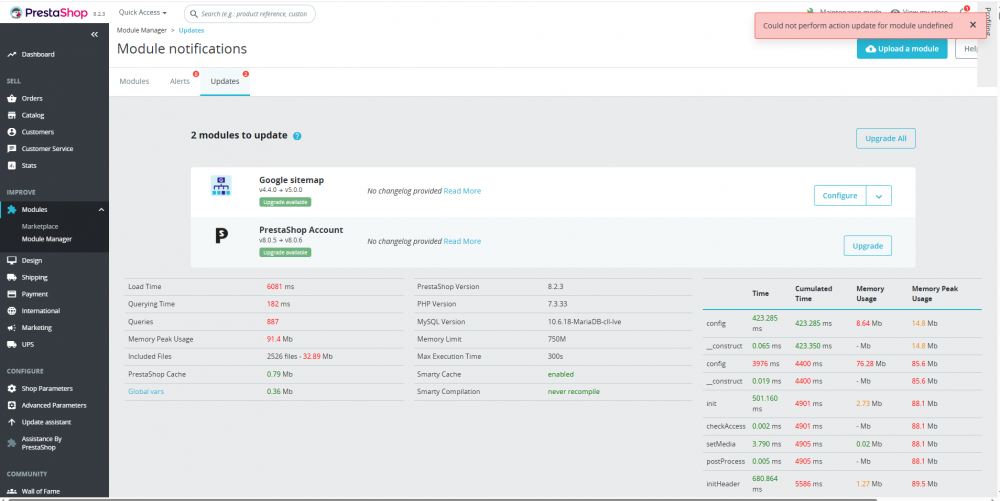
Task: Click Upgrade available badge on PrestaShop Account
Action: (285, 252)
